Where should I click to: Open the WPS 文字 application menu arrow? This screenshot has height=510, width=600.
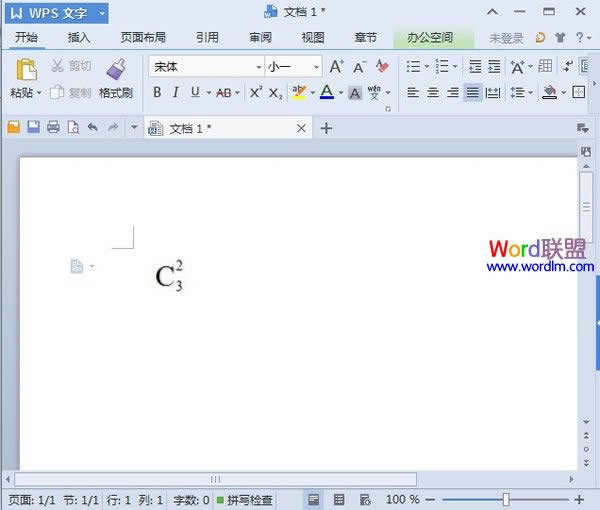[102, 12]
